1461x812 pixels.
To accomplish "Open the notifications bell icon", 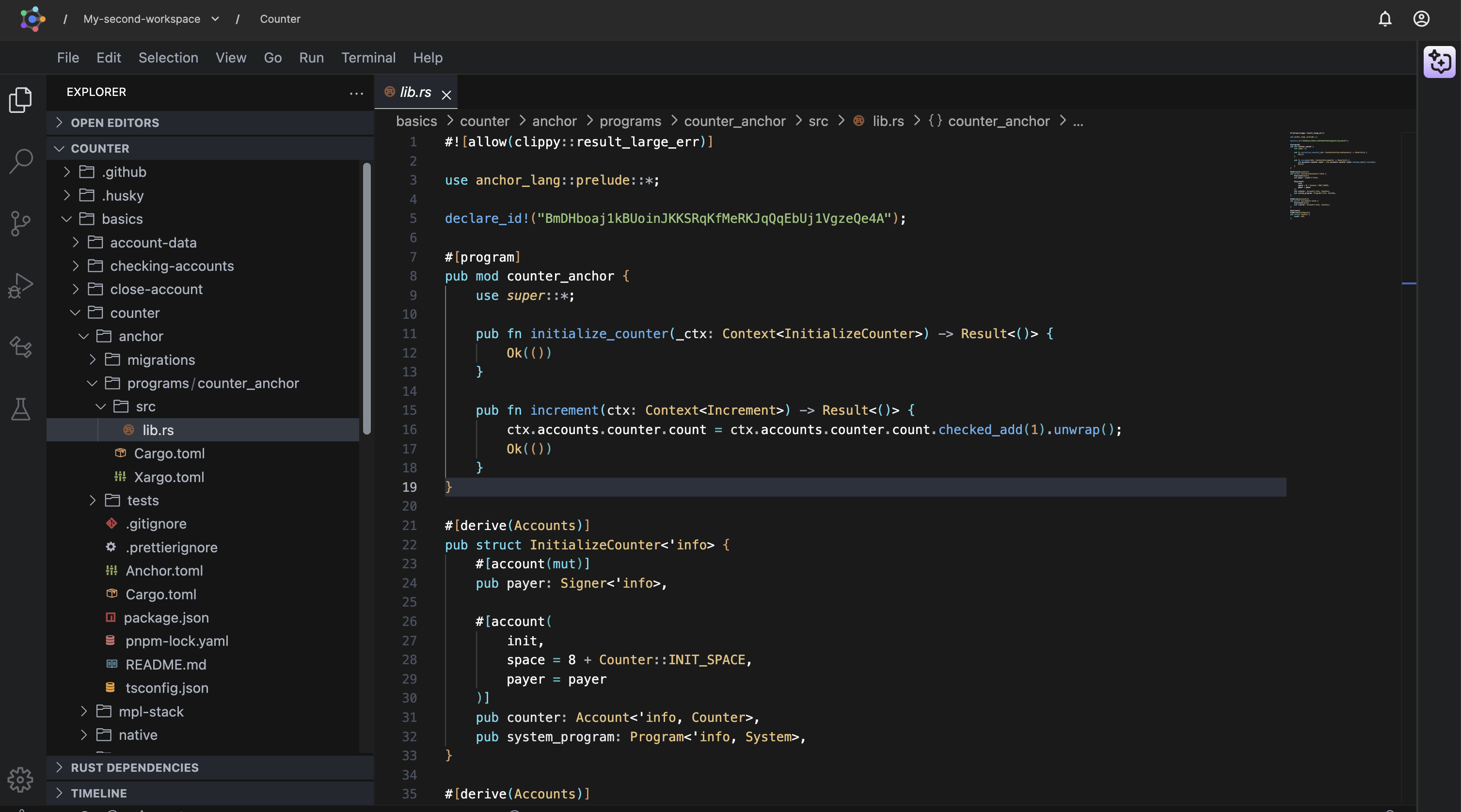I will pyautogui.click(x=1384, y=19).
